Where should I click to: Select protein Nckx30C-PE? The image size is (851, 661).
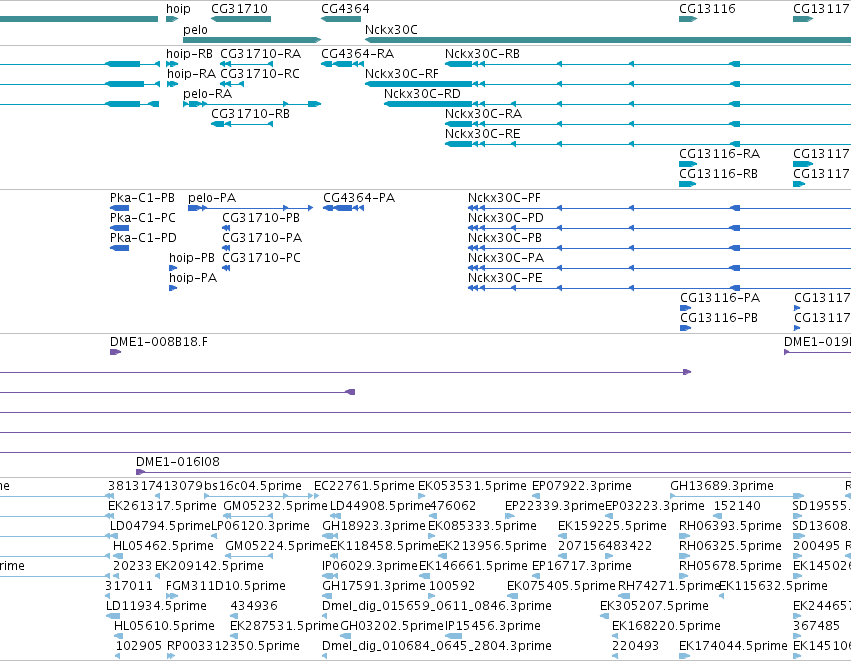(x=505, y=278)
